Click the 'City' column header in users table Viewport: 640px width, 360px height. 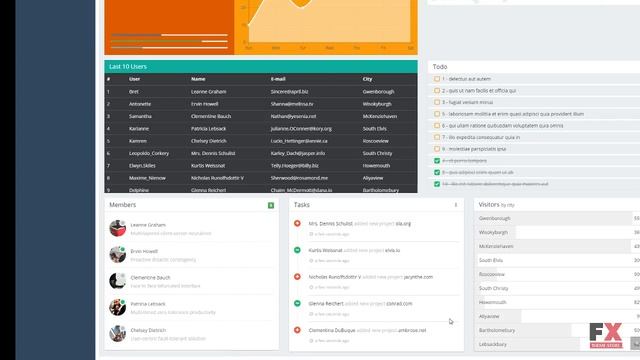click(367, 79)
